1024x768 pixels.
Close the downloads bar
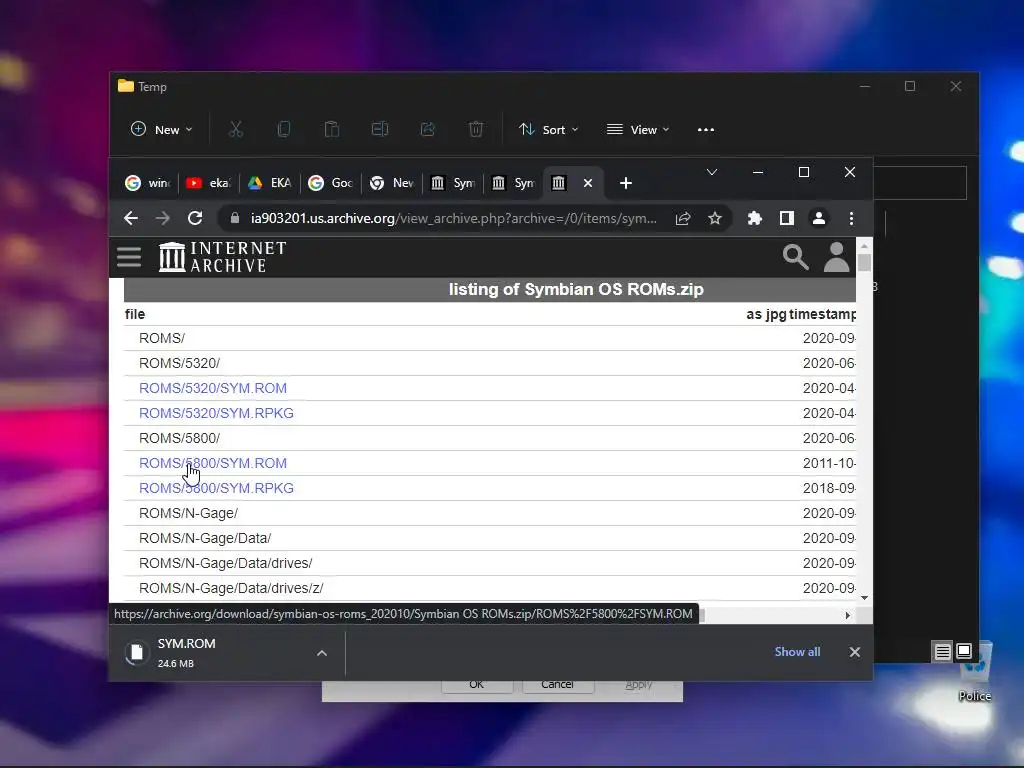click(x=855, y=652)
